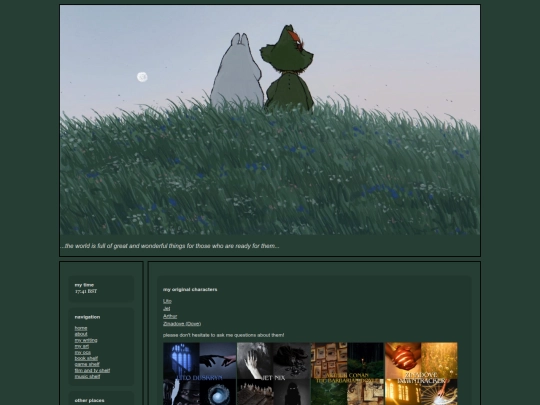The image size is (540, 405).
Task: Click the 'navigation' sidebar heading
Action: (x=87, y=317)
